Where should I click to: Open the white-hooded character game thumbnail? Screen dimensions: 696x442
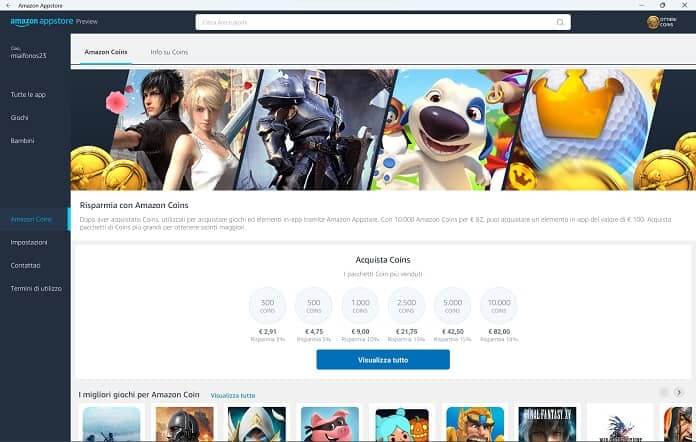(257, 424)
